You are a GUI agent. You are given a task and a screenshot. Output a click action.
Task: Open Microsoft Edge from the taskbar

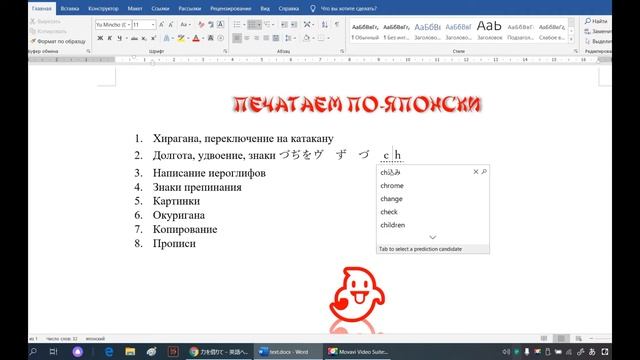[109, 351]
